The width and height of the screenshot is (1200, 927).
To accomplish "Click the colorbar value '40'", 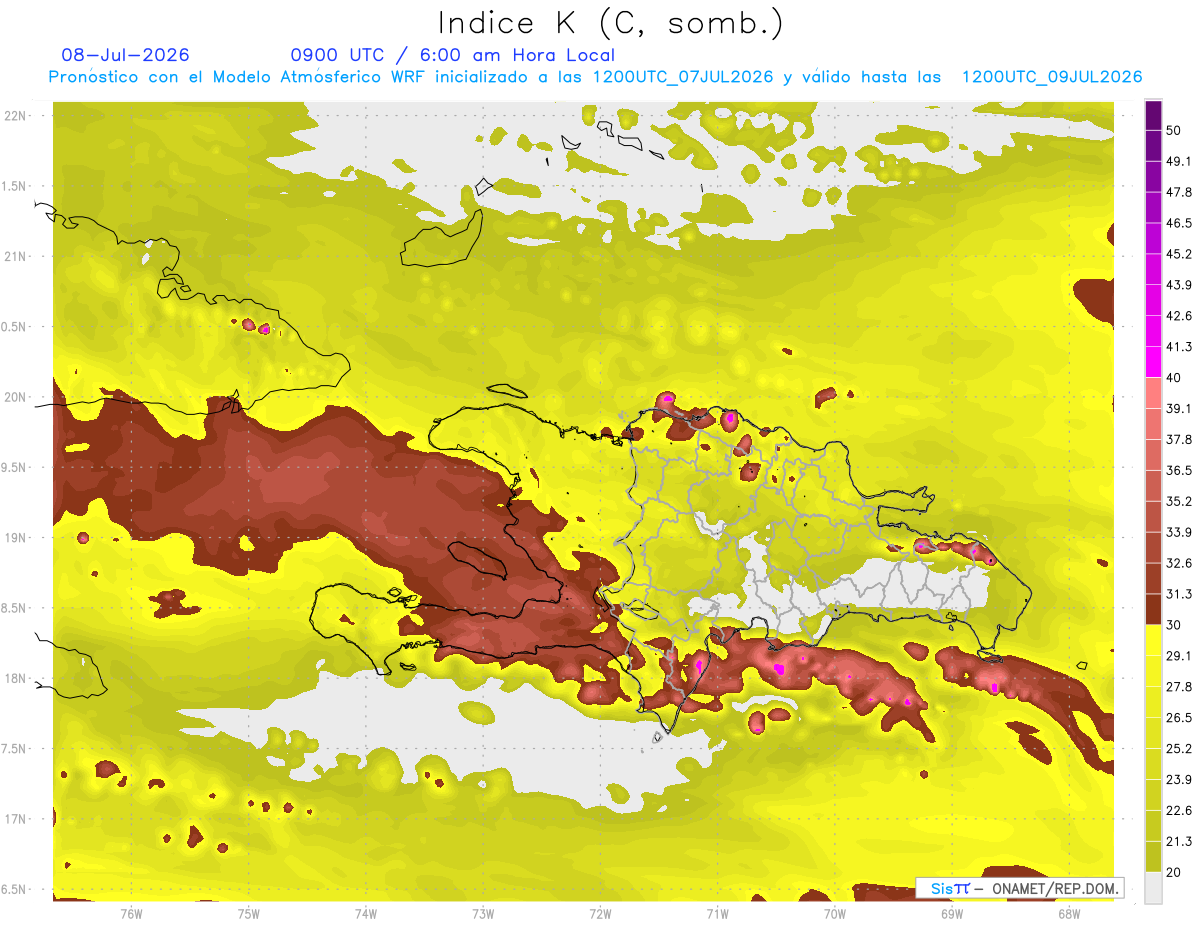I will pyautogui.click(x=1173, y=378).
